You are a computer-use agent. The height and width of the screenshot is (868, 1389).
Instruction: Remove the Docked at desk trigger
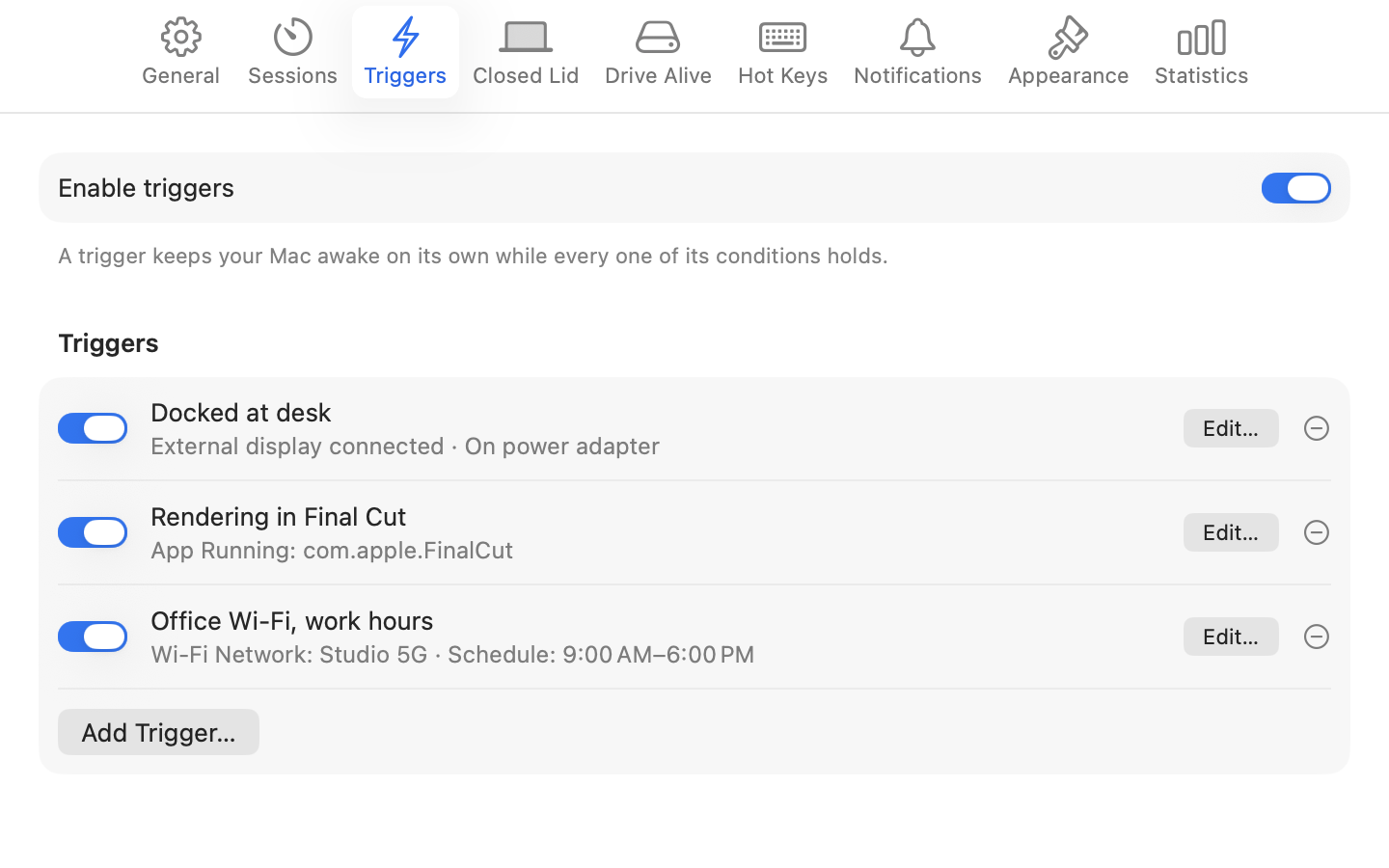coord(1317,428)
